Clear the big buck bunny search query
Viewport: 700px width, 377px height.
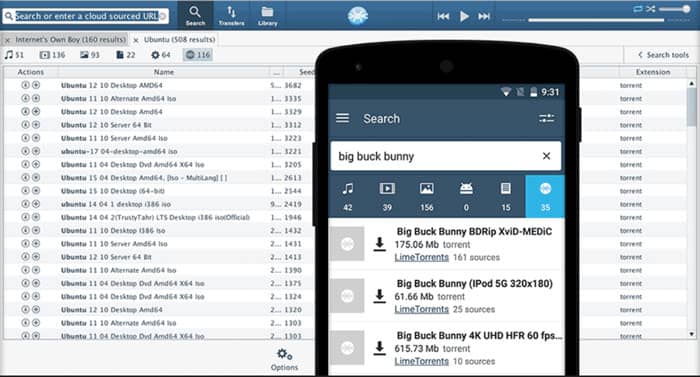(546, 156)
